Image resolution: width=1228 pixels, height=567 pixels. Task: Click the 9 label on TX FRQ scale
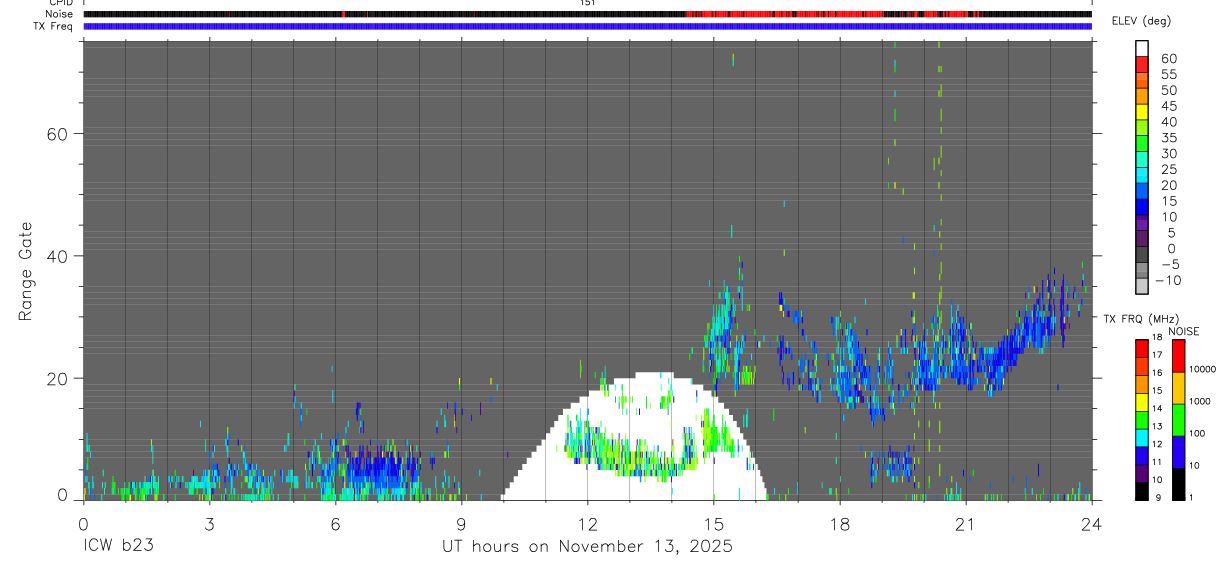[x=1156, y=498]
